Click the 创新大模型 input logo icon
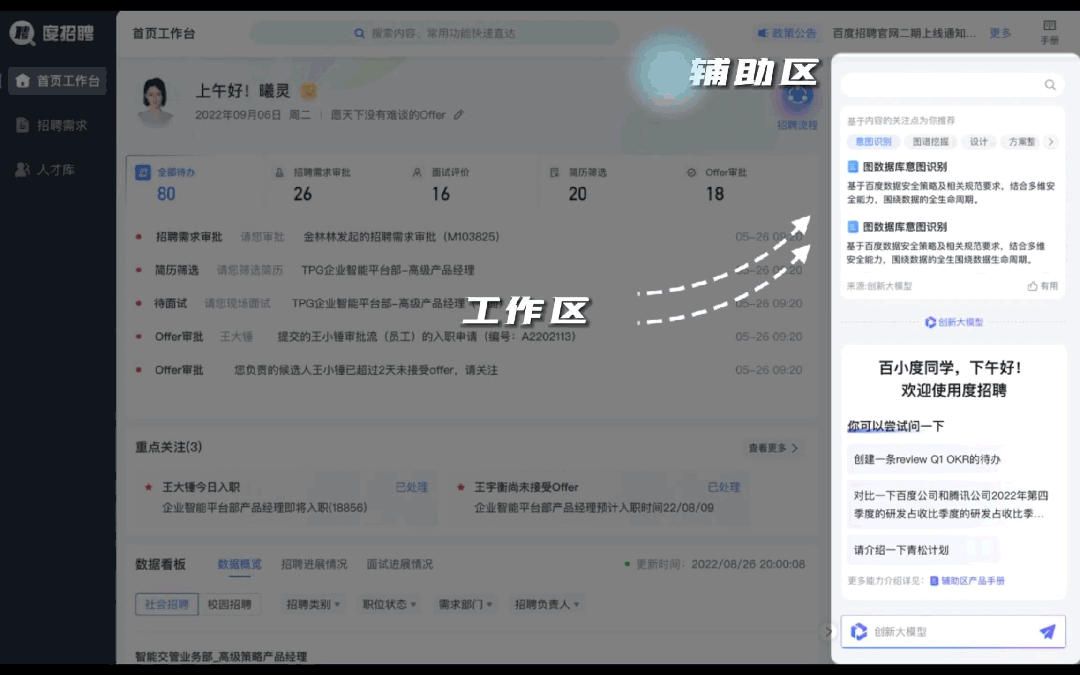The width and height of the screenshot is (1080, 675). point(859,632)
